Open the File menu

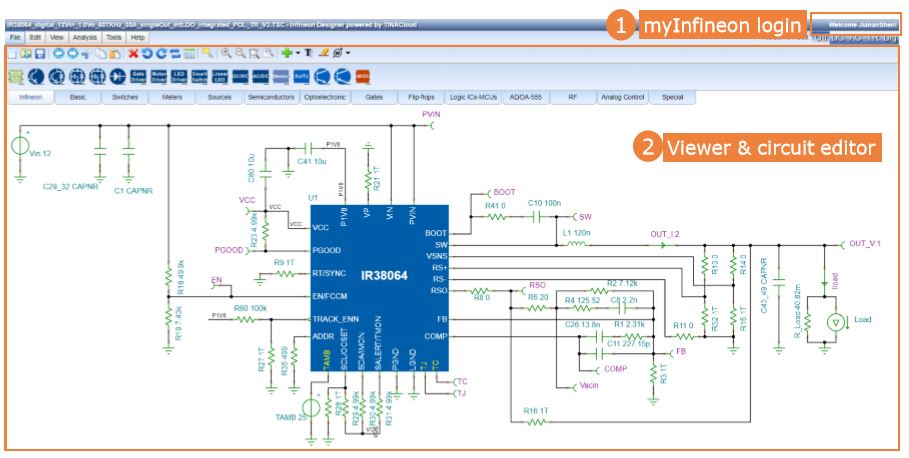15,37
